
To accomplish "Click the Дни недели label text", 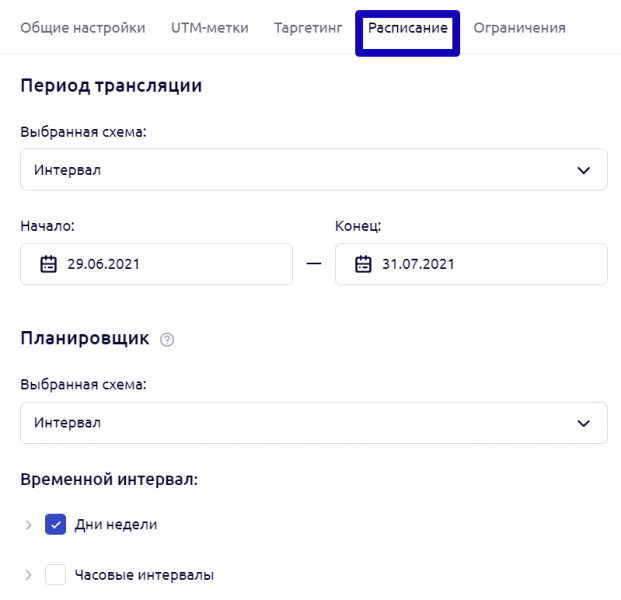I will [116, 524].
